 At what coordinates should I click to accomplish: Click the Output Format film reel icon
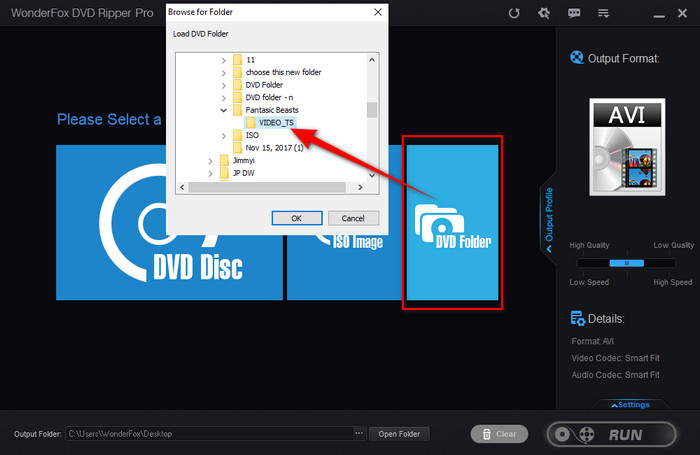[x=577, y=58]
